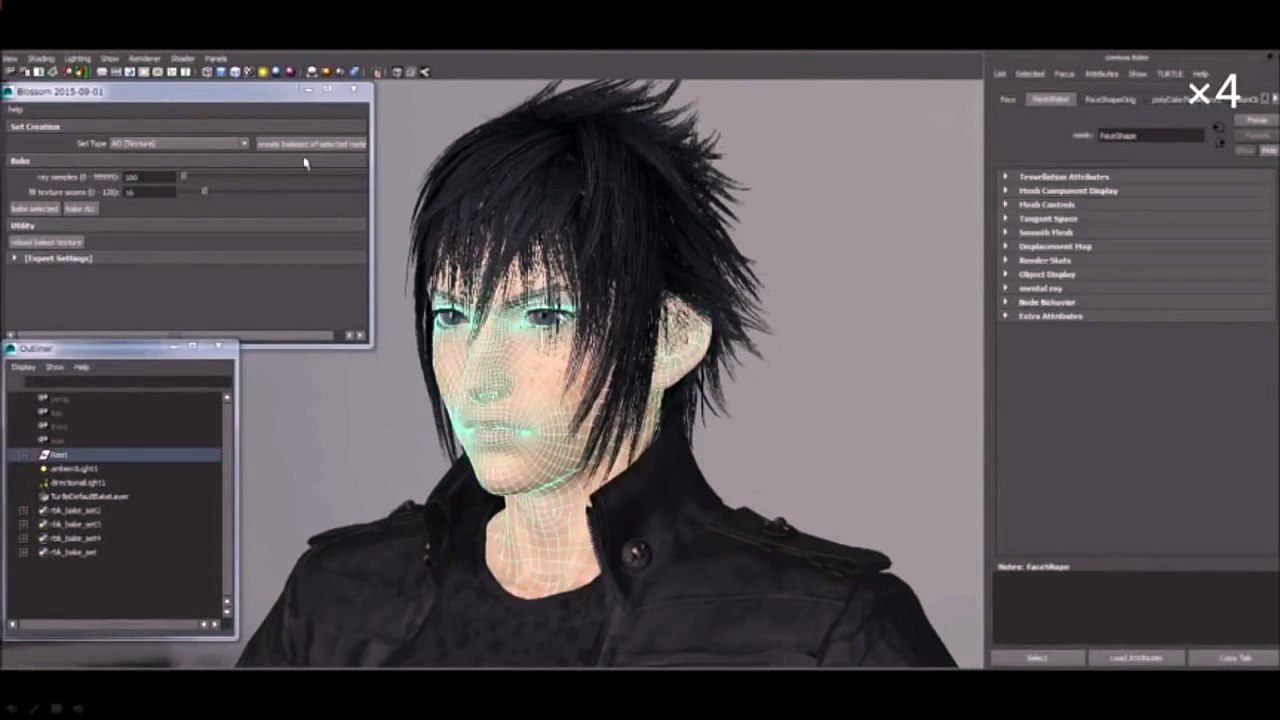Click the Outliner vertical scrollbar up arrow
The width and height of the screenshot is (1280, 720).
(x=227, y=398)
